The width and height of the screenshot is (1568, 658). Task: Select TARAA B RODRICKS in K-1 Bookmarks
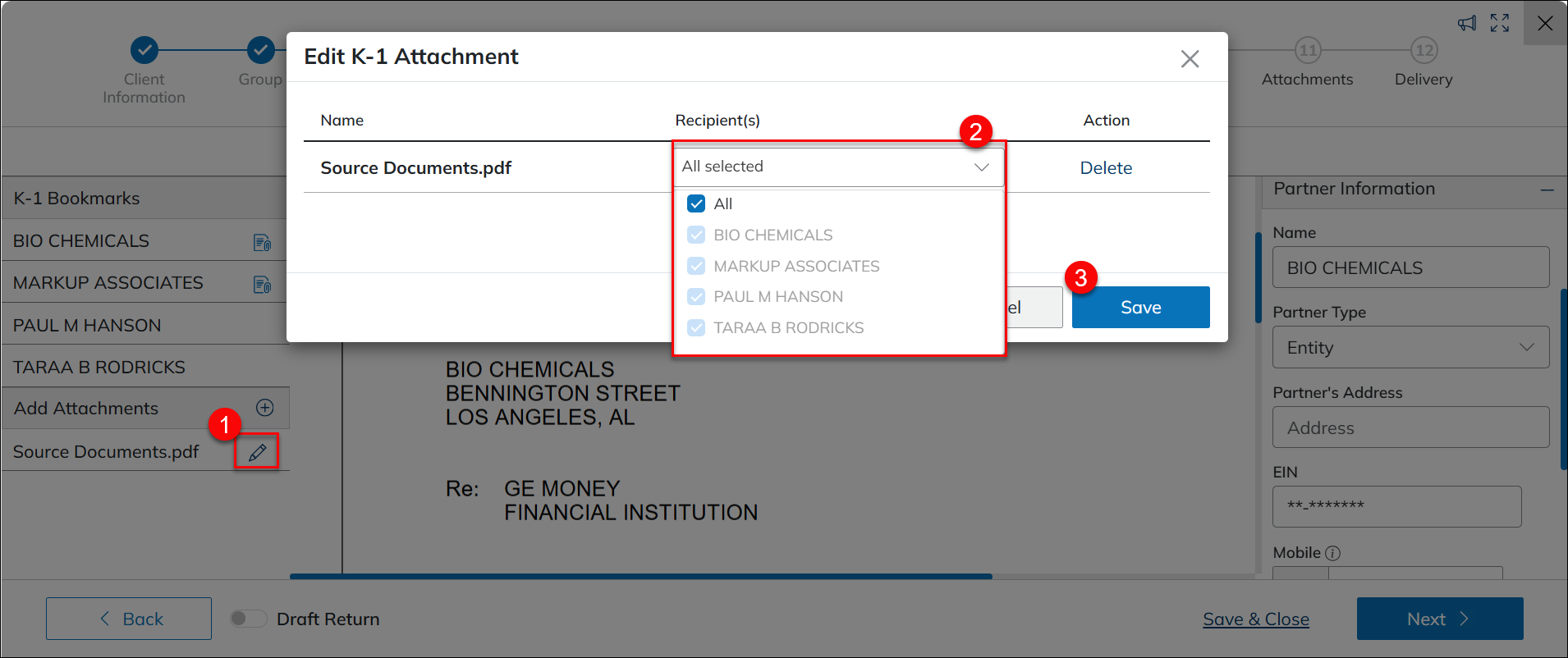pyautogui.click(x=99, y=367)
